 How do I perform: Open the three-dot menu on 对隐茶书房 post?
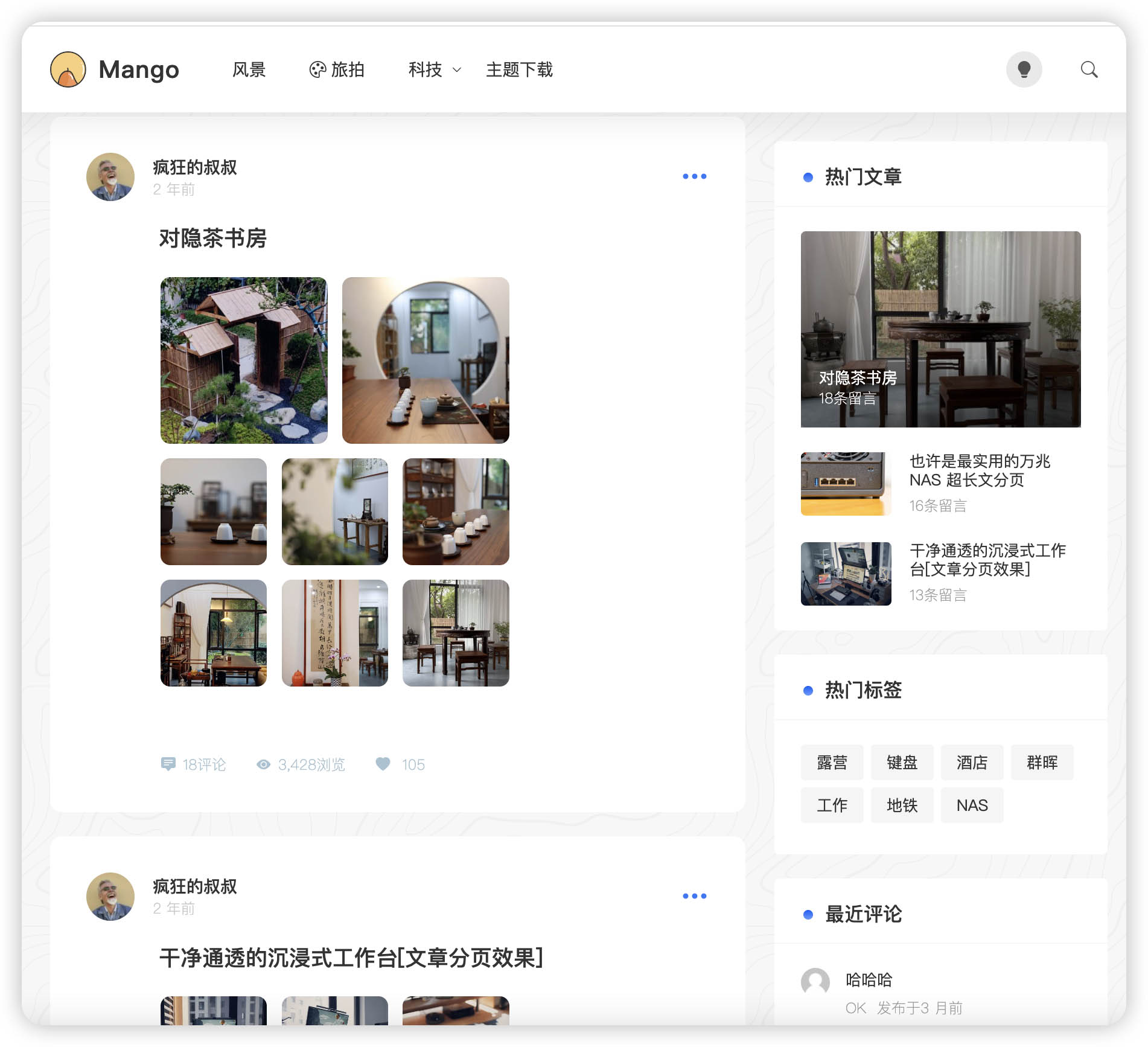click(x=694, y=176)
